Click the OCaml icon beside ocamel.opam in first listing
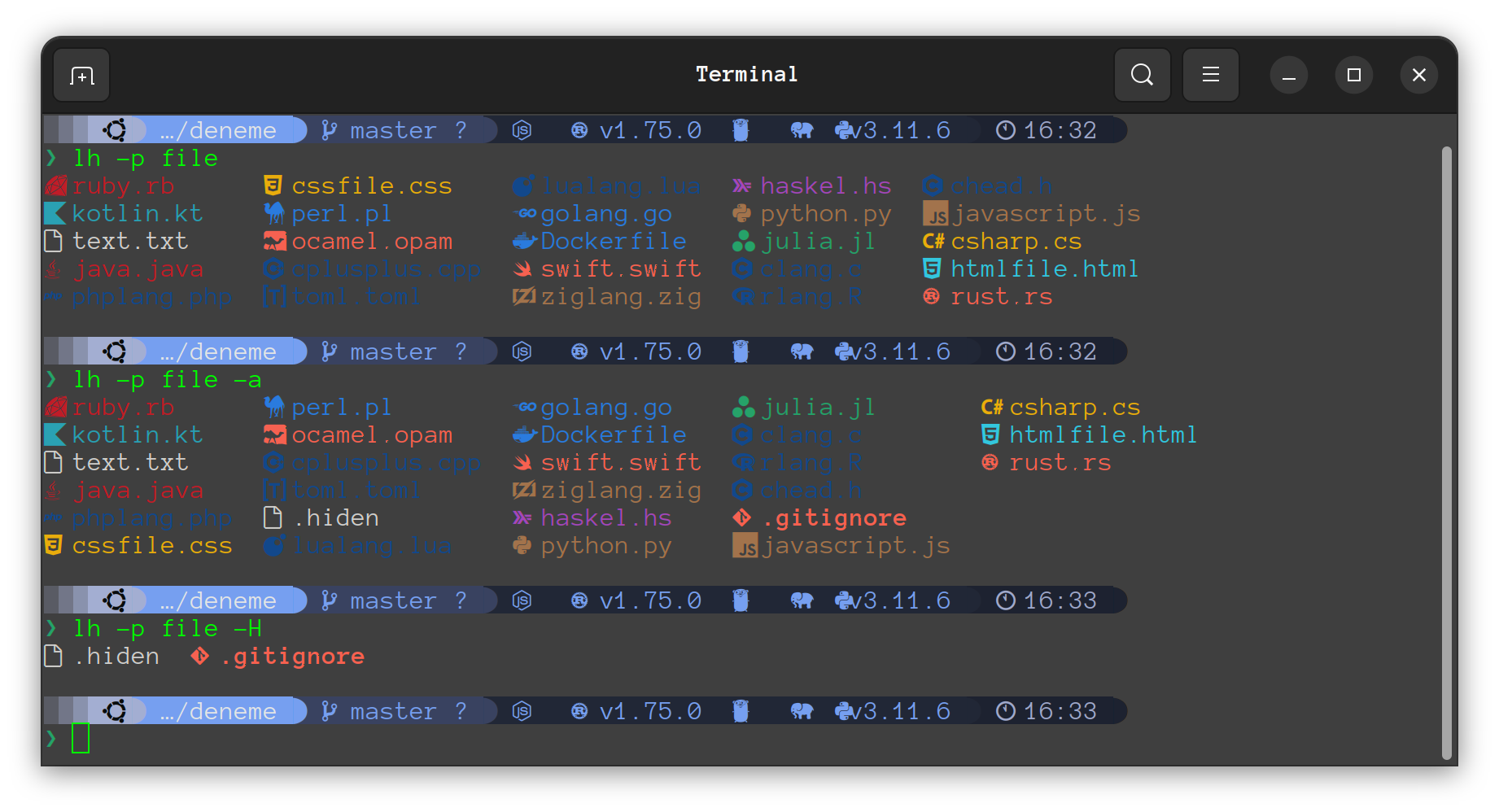The image size is (1499, 812). pos(275,241)
